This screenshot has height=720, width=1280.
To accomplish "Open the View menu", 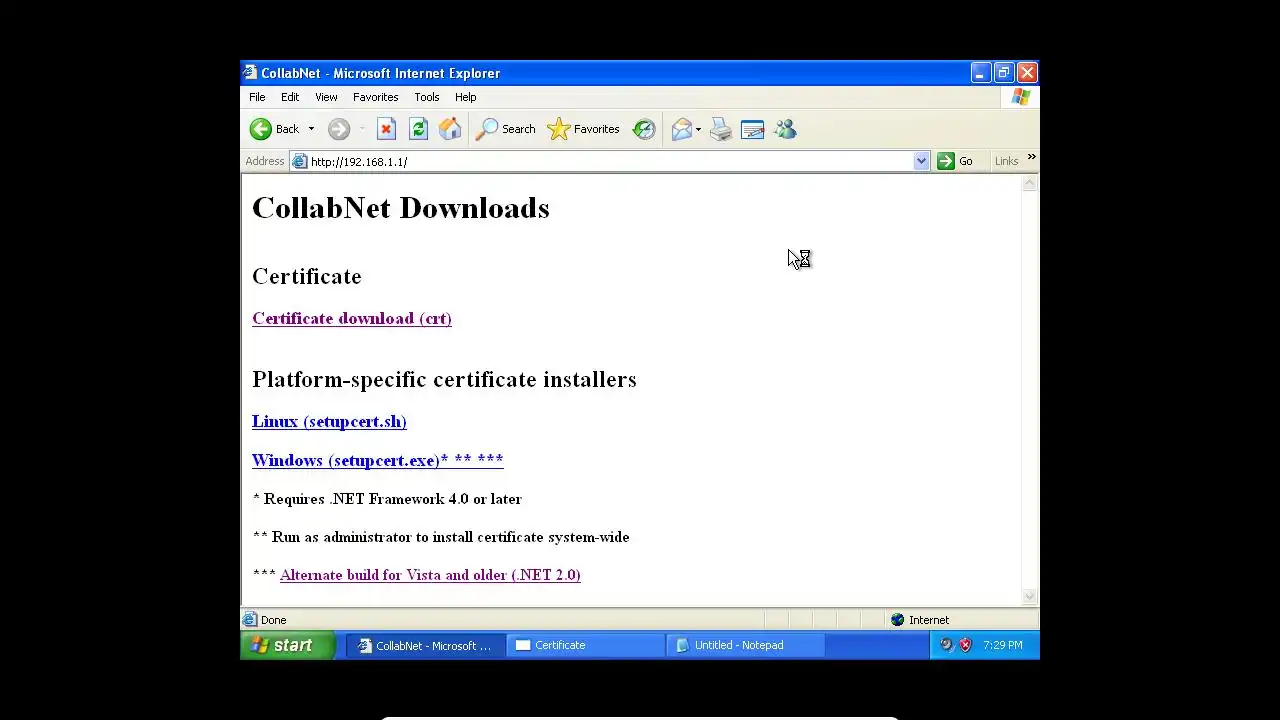I will point(326,97).
